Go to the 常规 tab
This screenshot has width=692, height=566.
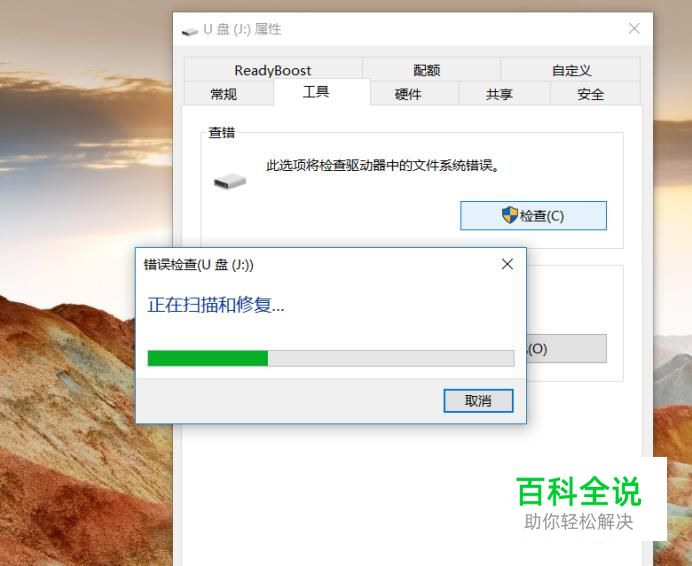pos(224,94)
